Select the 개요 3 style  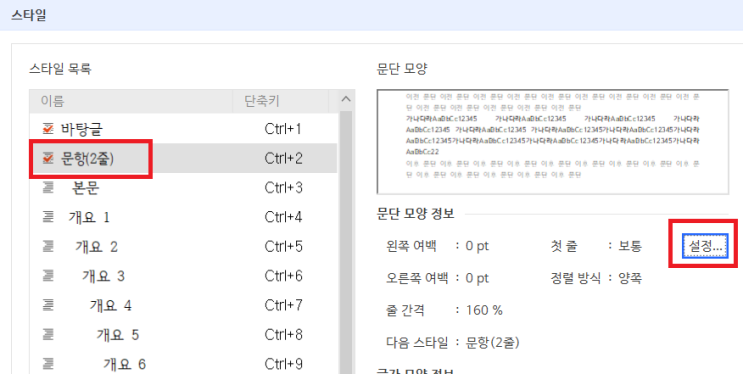click(x=183, y=276)
